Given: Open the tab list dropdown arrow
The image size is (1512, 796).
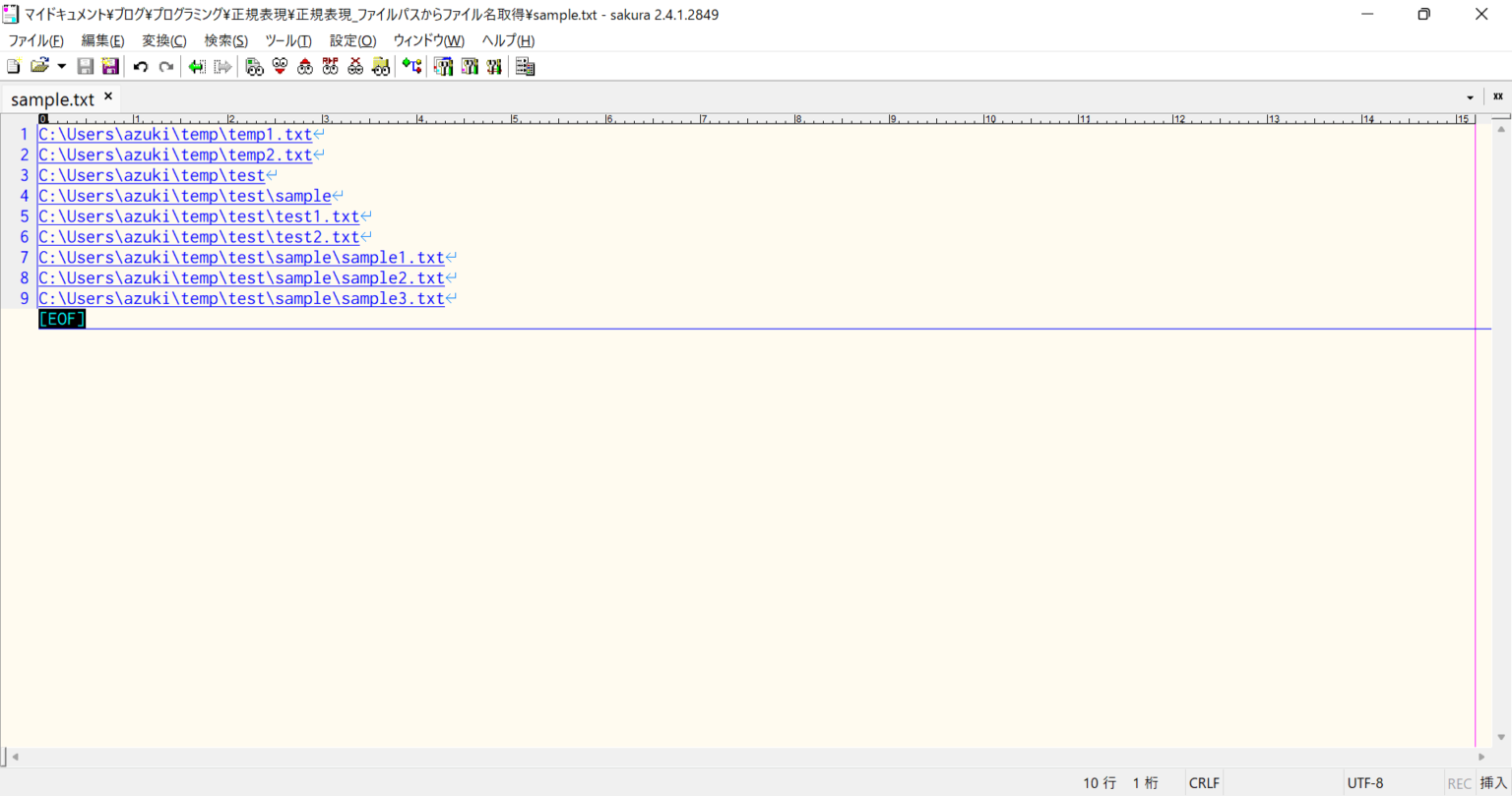Looking at the screenshot, I should click(x=1471, y=97).
